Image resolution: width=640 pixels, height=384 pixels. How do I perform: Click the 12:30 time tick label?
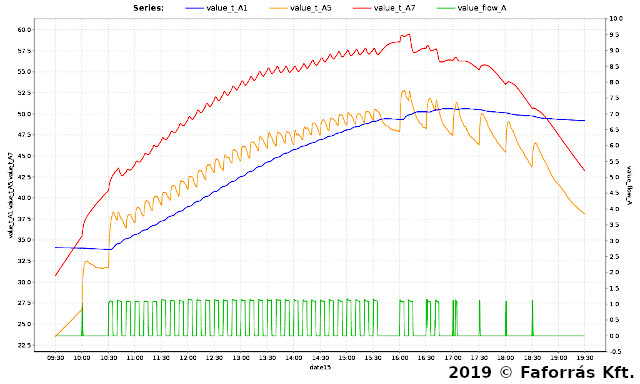[x=214, y=358]
